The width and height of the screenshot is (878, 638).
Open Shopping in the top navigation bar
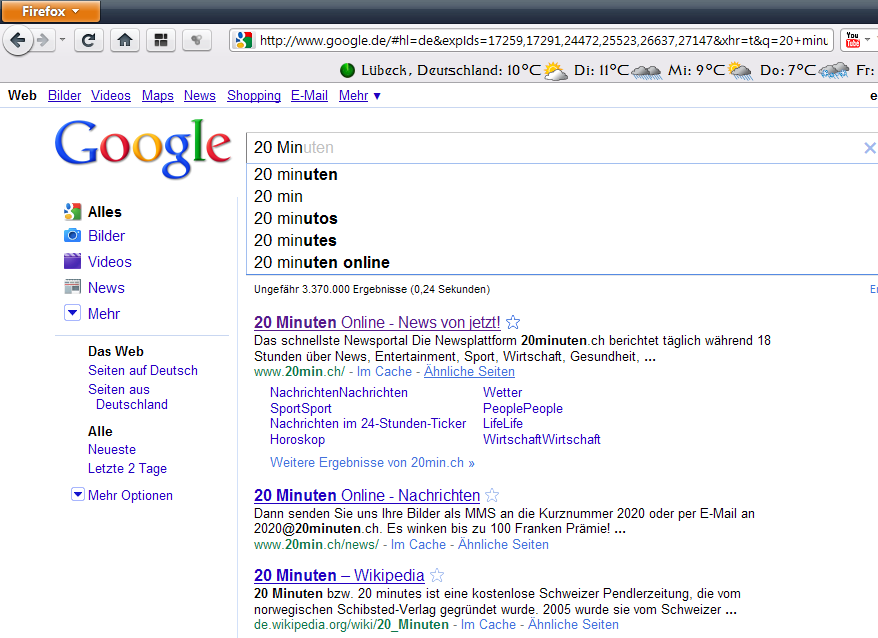coord(254,96)
